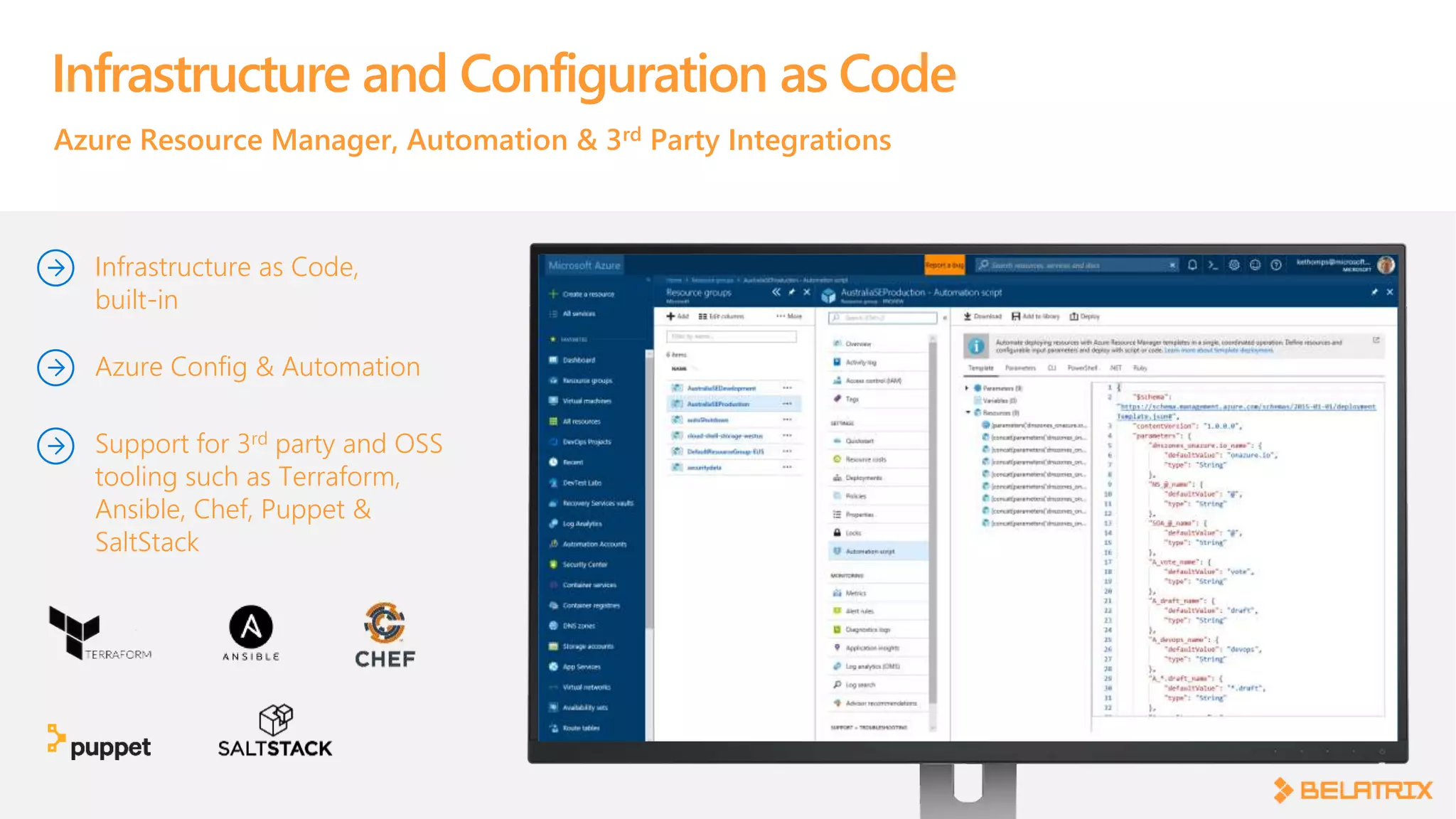Open the More menu in Resource groups
The width and height of the screenshot is (1456, 819).
click(x=789, y=316)
